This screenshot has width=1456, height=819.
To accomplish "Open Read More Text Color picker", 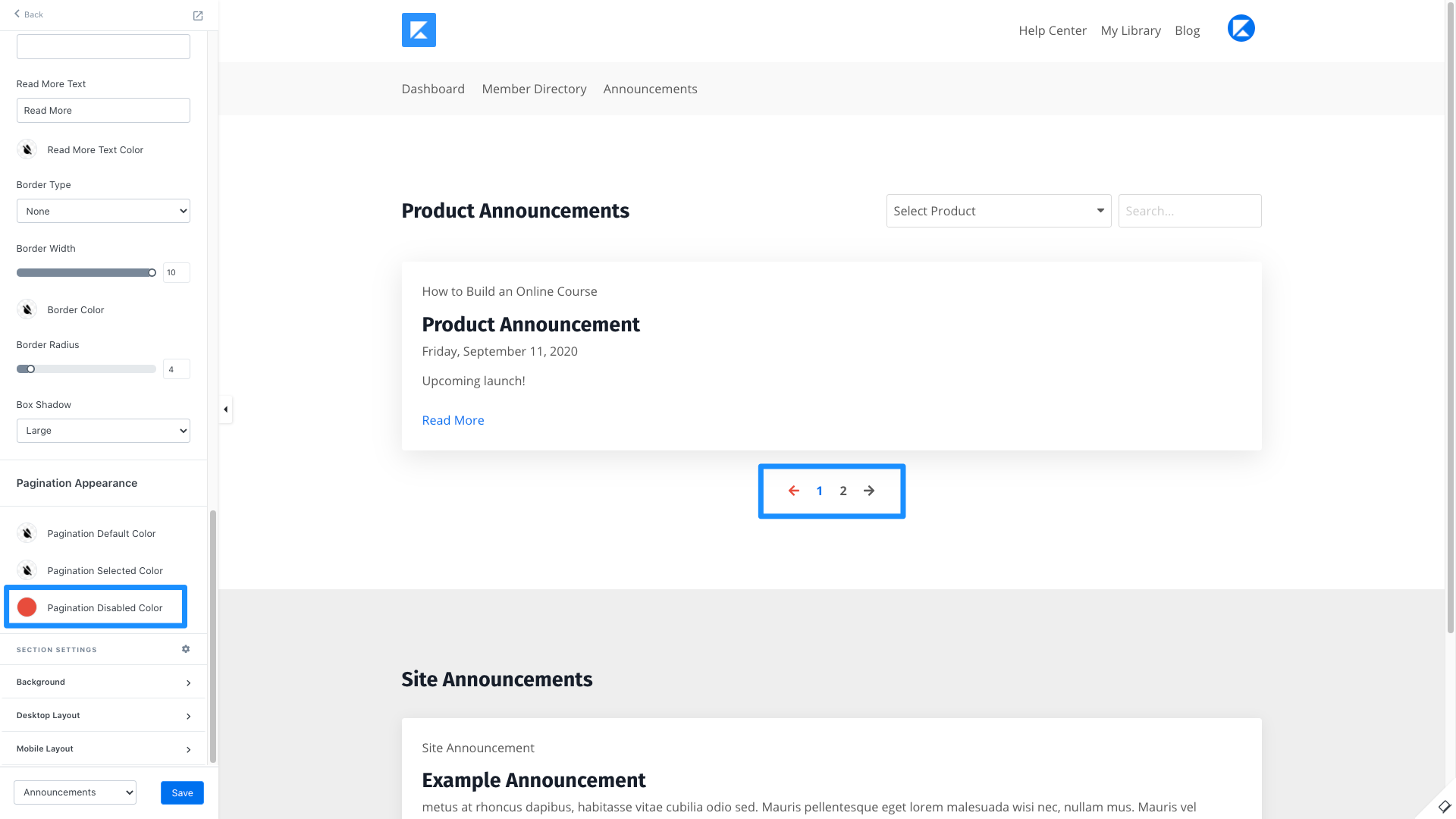I will pos(27,149).
